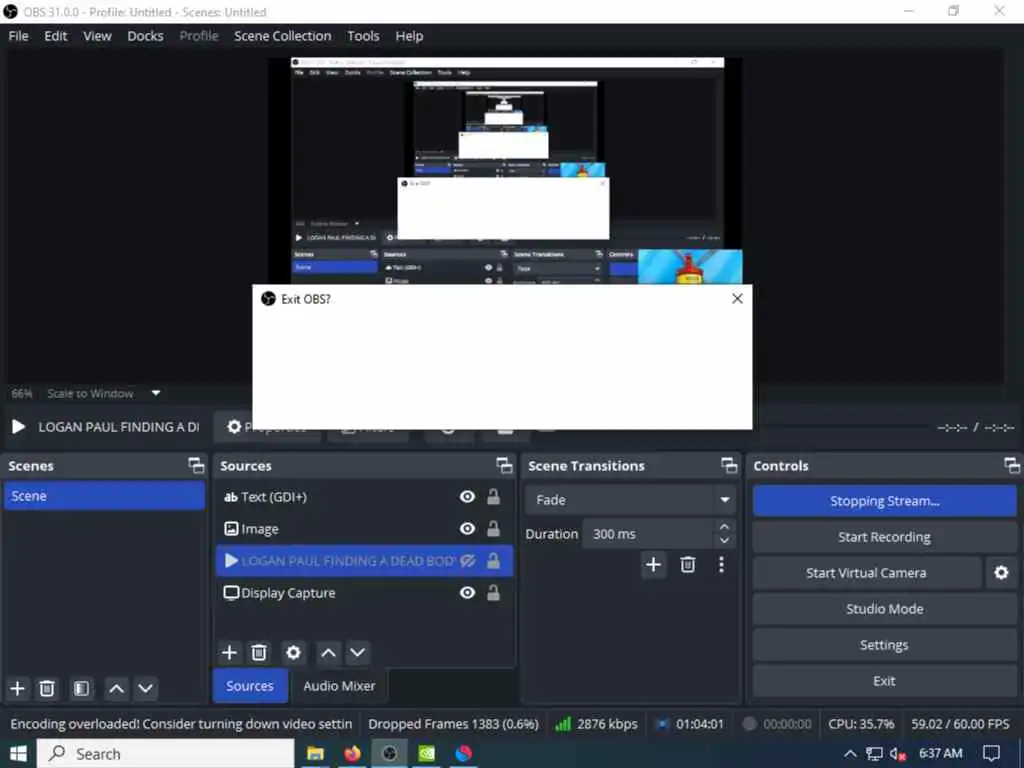Open File Explorer from taskbar
This screenshot has width=1024, height=768.
pos(315,754)
